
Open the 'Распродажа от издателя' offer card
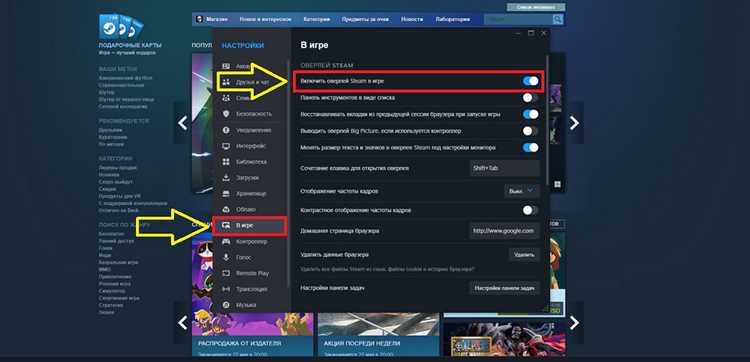click(253, 335)
